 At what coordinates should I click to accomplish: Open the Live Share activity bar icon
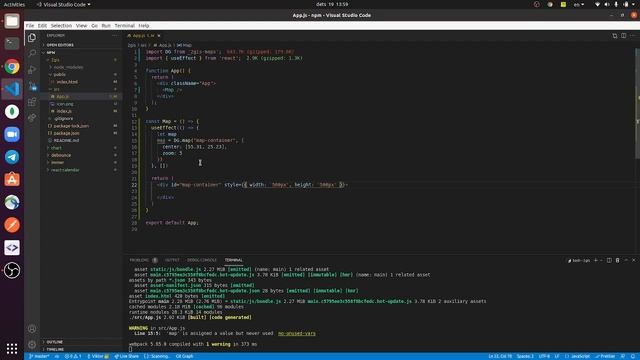[32, 118]
